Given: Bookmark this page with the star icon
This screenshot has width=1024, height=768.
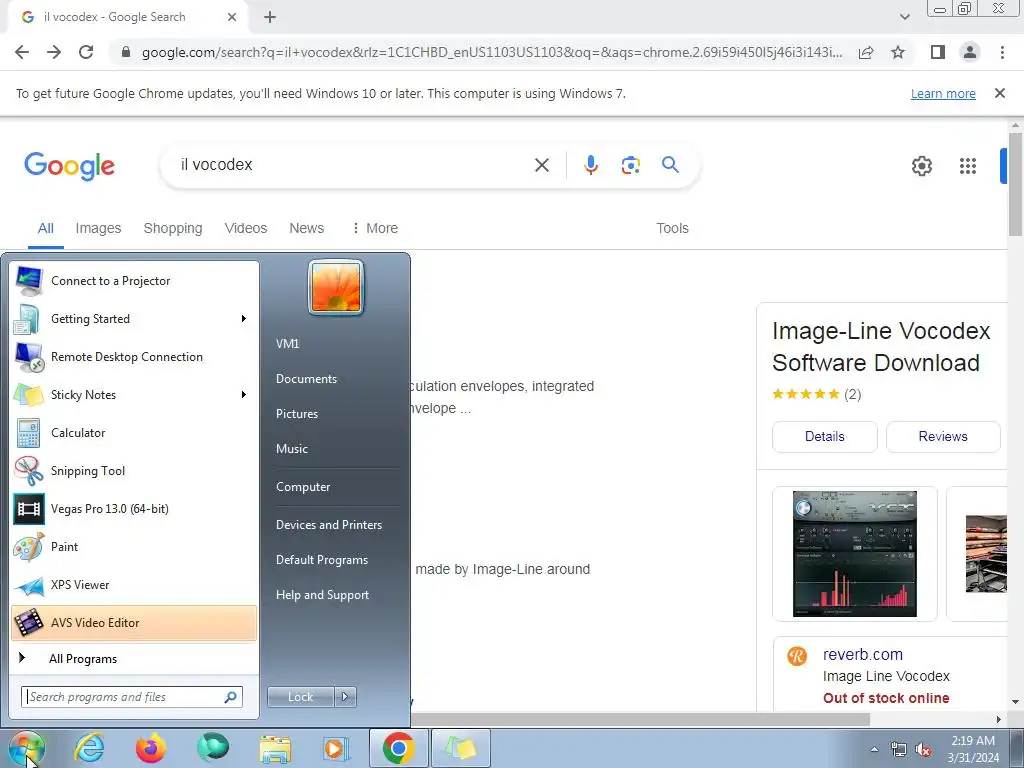Looking at the screenshot, I should point(898,52).
